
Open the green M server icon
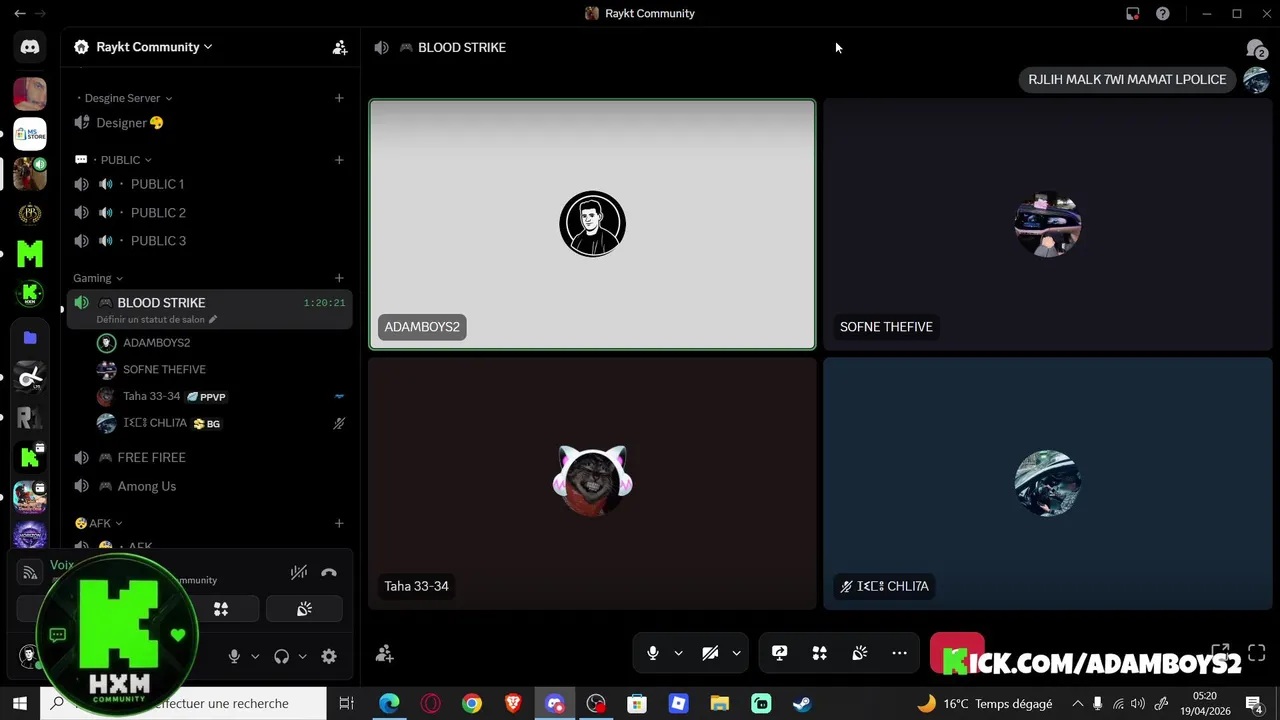tap(30, 254)
